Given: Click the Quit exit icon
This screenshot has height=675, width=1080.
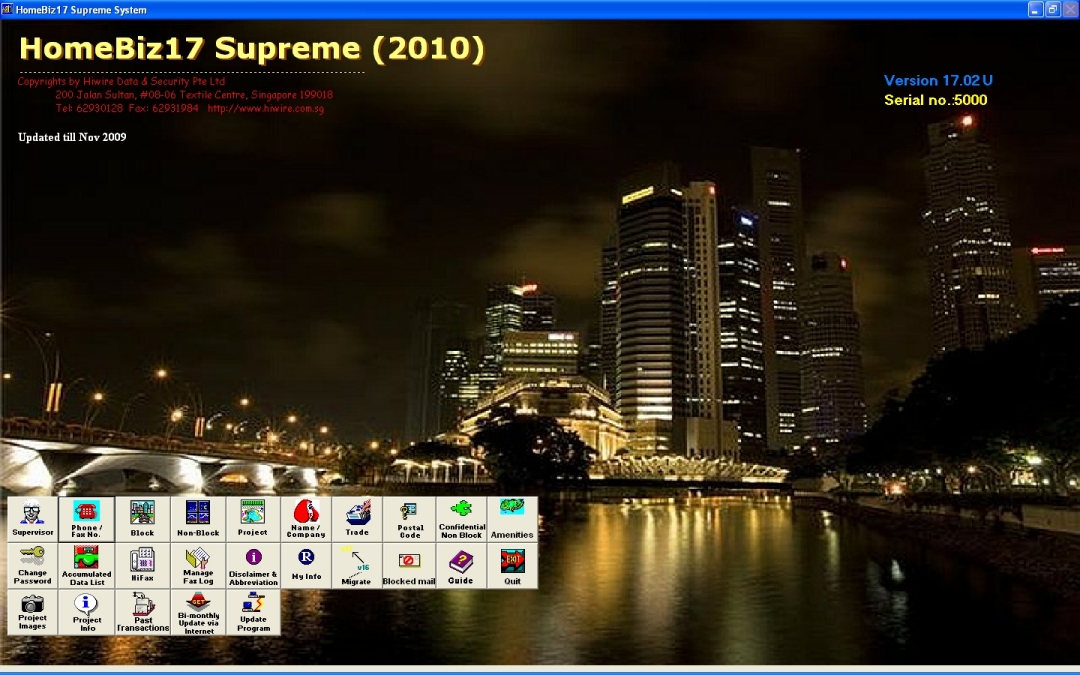Looking at the screenshot, I should [512, 565].
